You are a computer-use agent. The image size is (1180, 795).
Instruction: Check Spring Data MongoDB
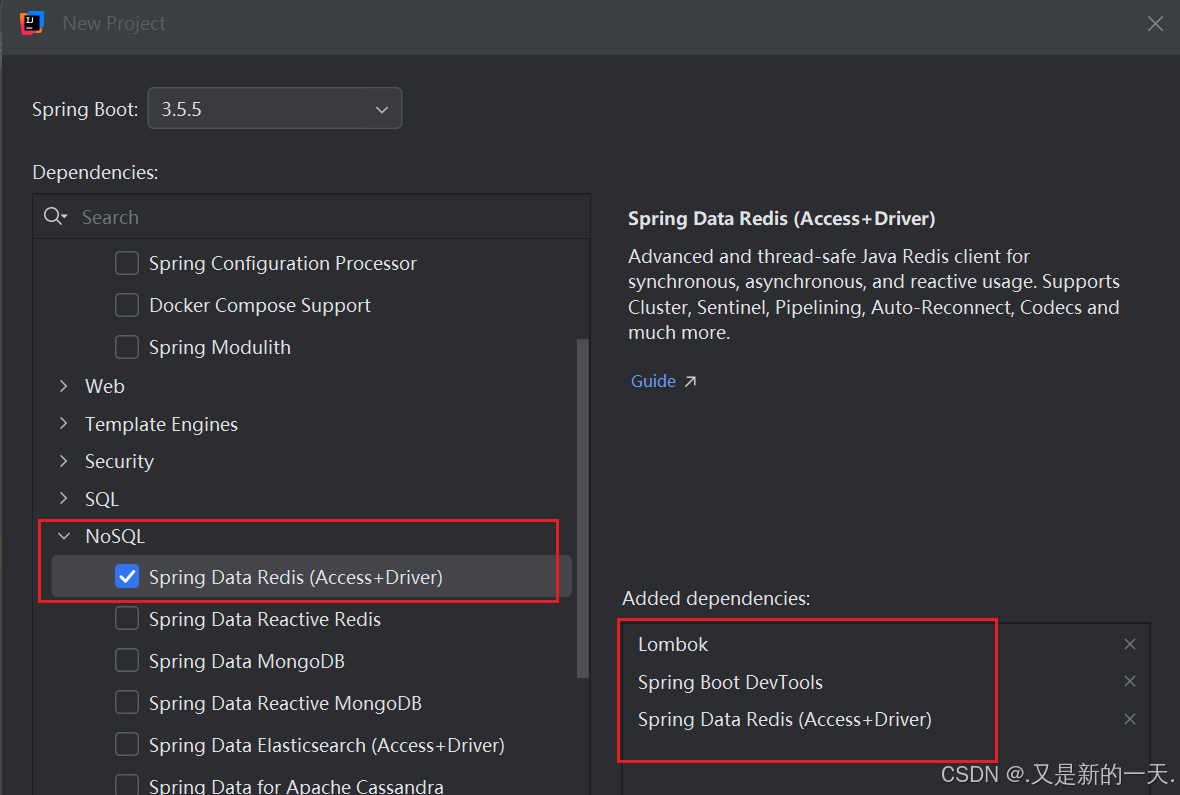coord(127,661)
